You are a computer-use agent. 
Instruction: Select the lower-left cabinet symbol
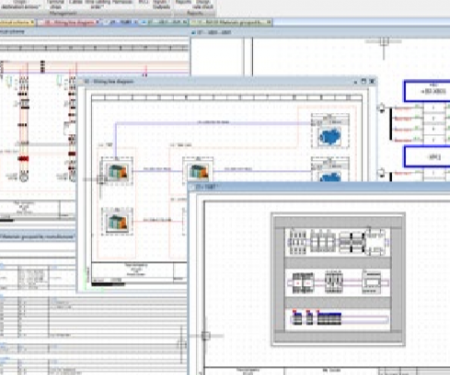click(x=117, y=221)
